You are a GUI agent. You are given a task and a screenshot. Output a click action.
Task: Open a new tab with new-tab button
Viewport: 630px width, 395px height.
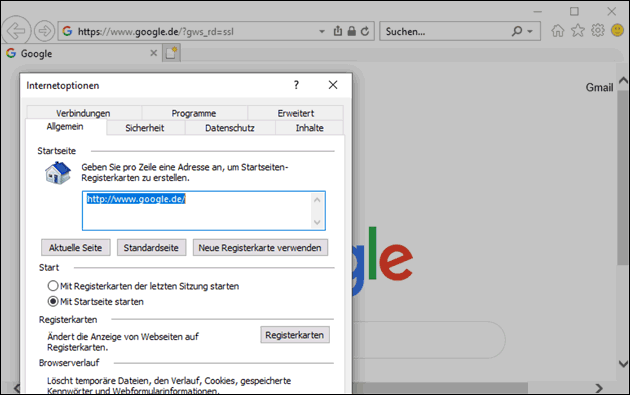pos(171,53)
